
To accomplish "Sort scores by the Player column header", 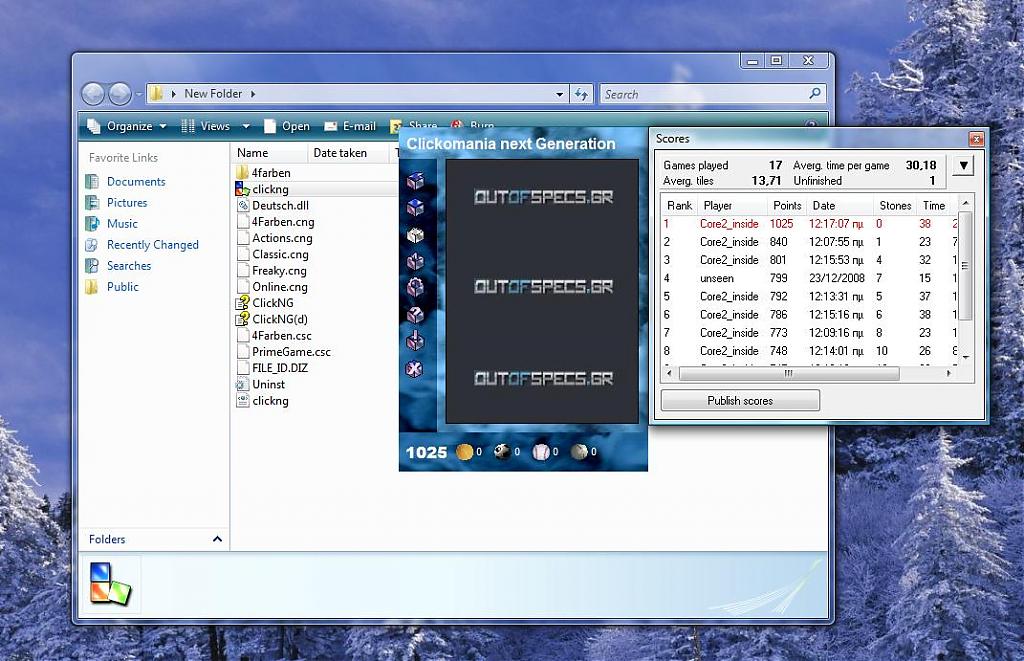I will 731,205.
